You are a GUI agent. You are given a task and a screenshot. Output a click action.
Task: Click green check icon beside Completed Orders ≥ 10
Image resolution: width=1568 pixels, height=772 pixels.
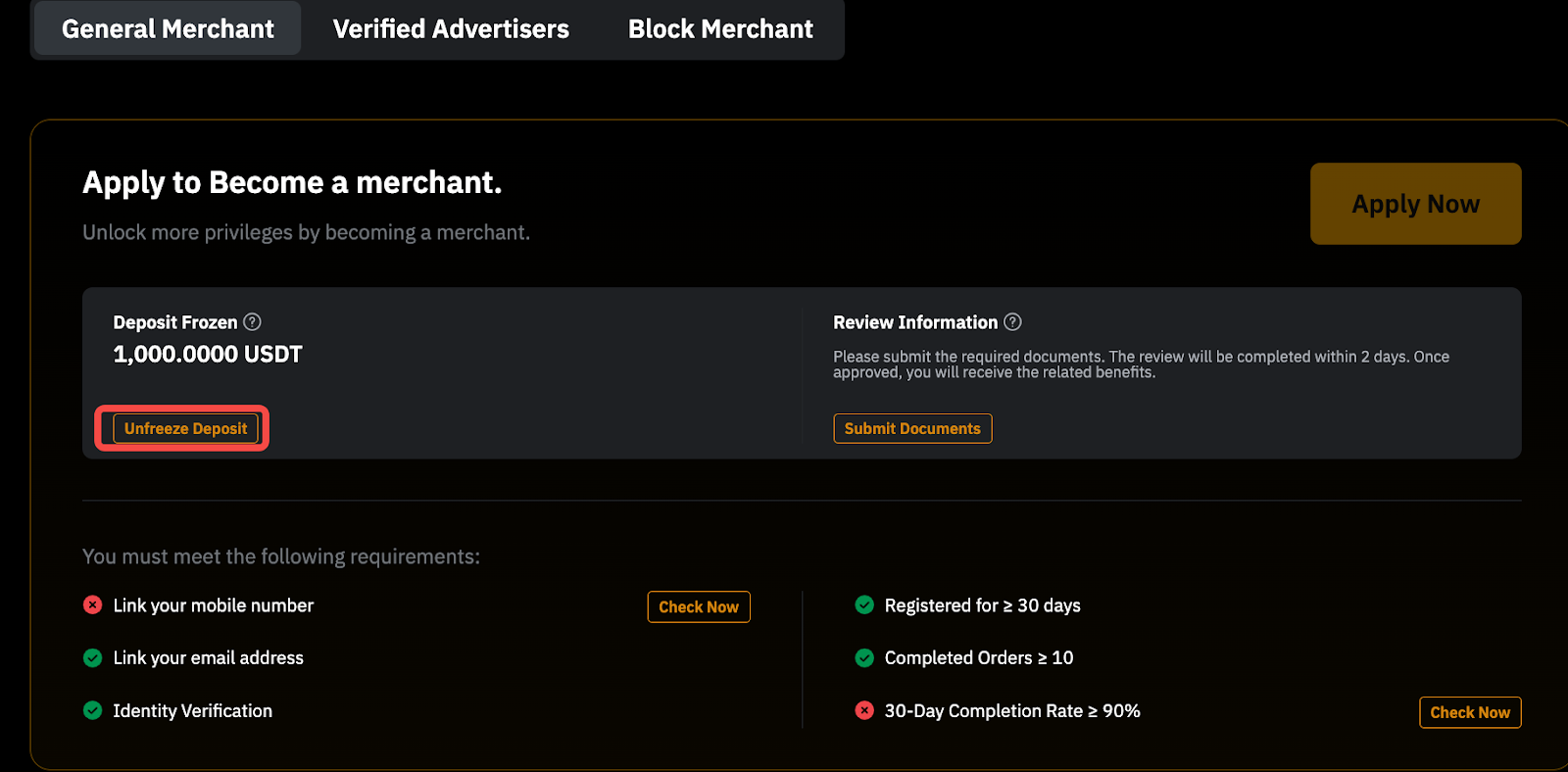click(x=864, y=658)
